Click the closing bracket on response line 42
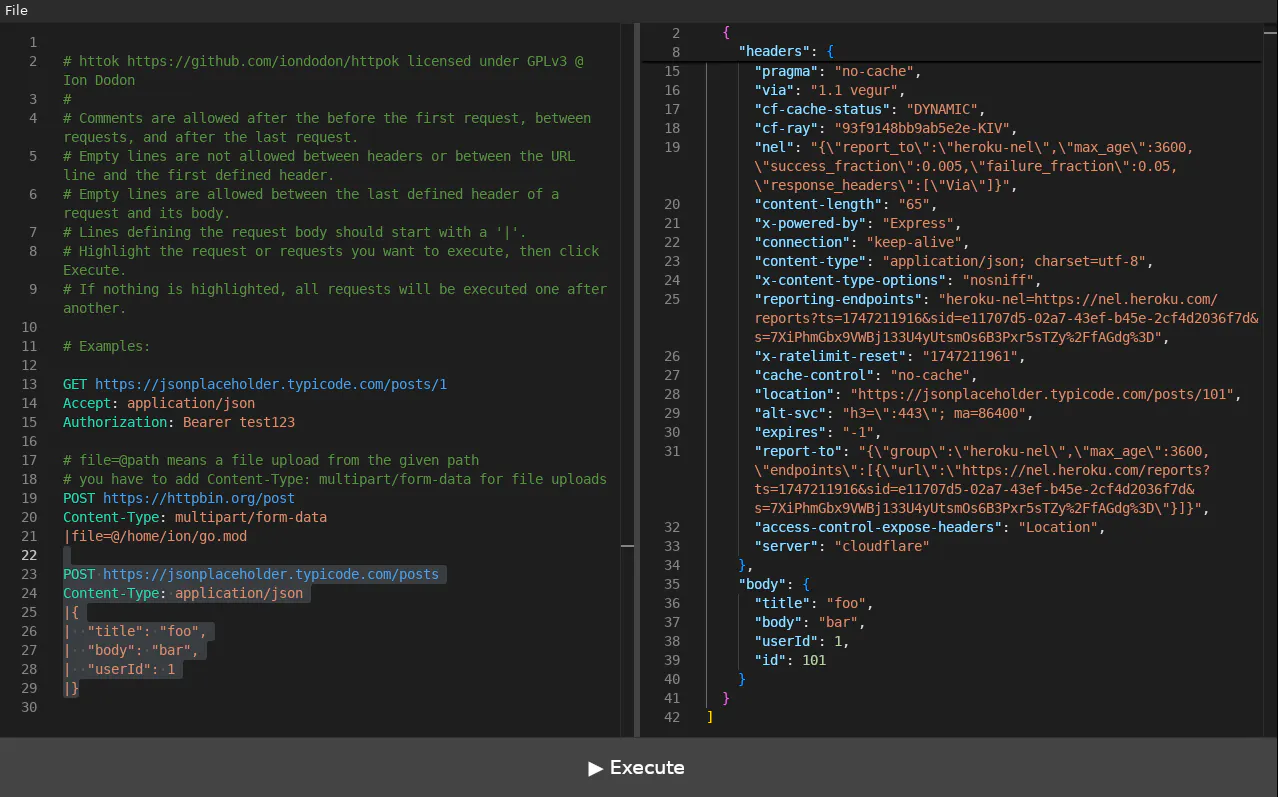1278x797 pixels. tap(710, 717)
